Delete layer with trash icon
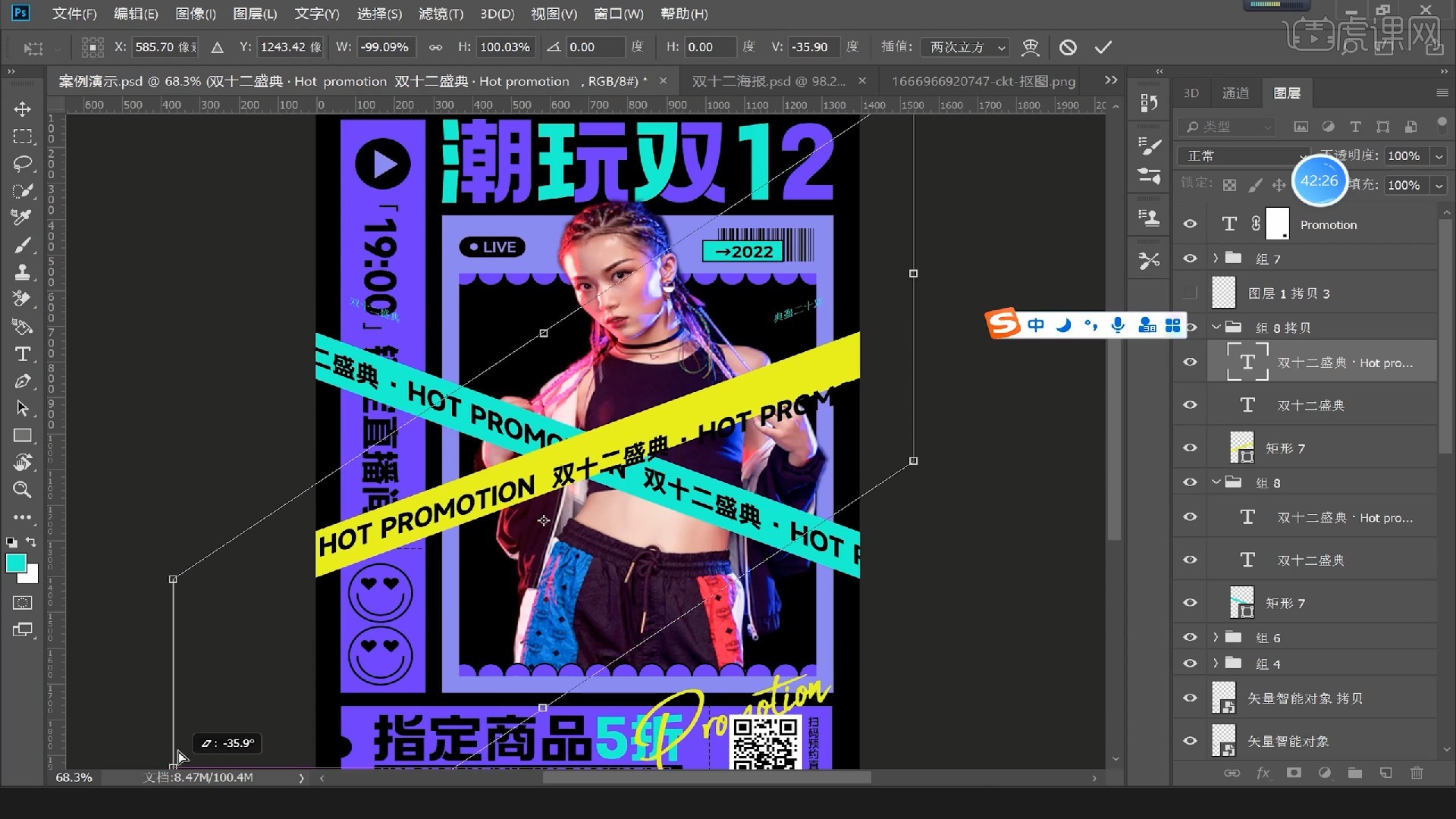Screen dimensions: 1456x819 tap(1417, 773)
